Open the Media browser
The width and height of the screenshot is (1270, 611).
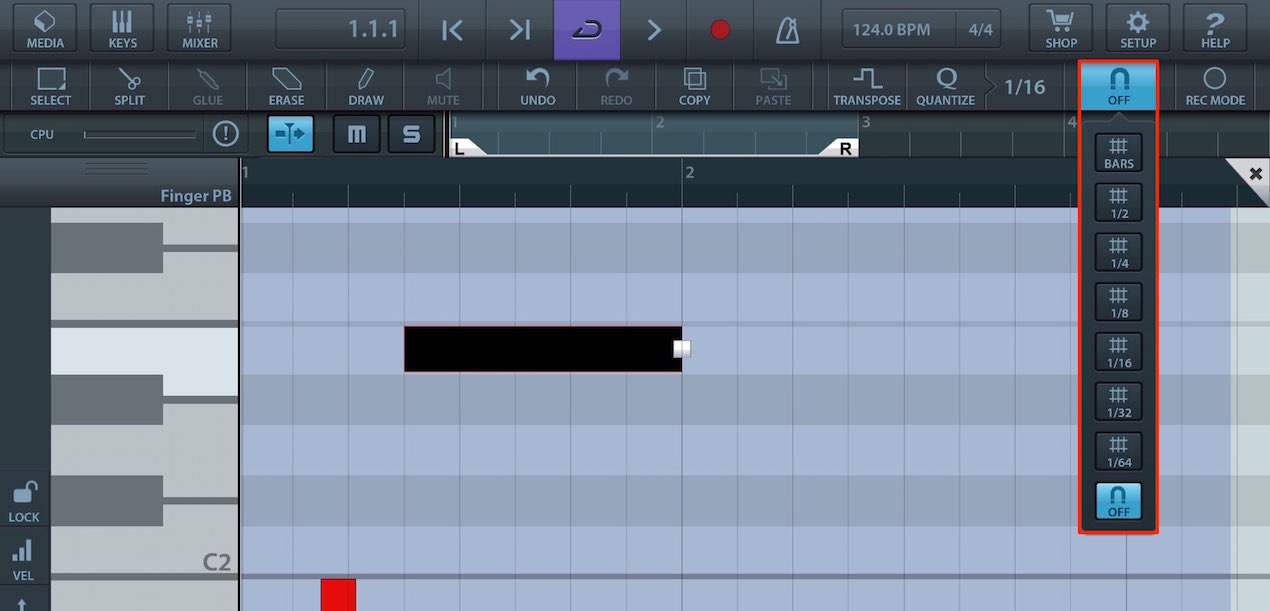[x=45, y=29]
